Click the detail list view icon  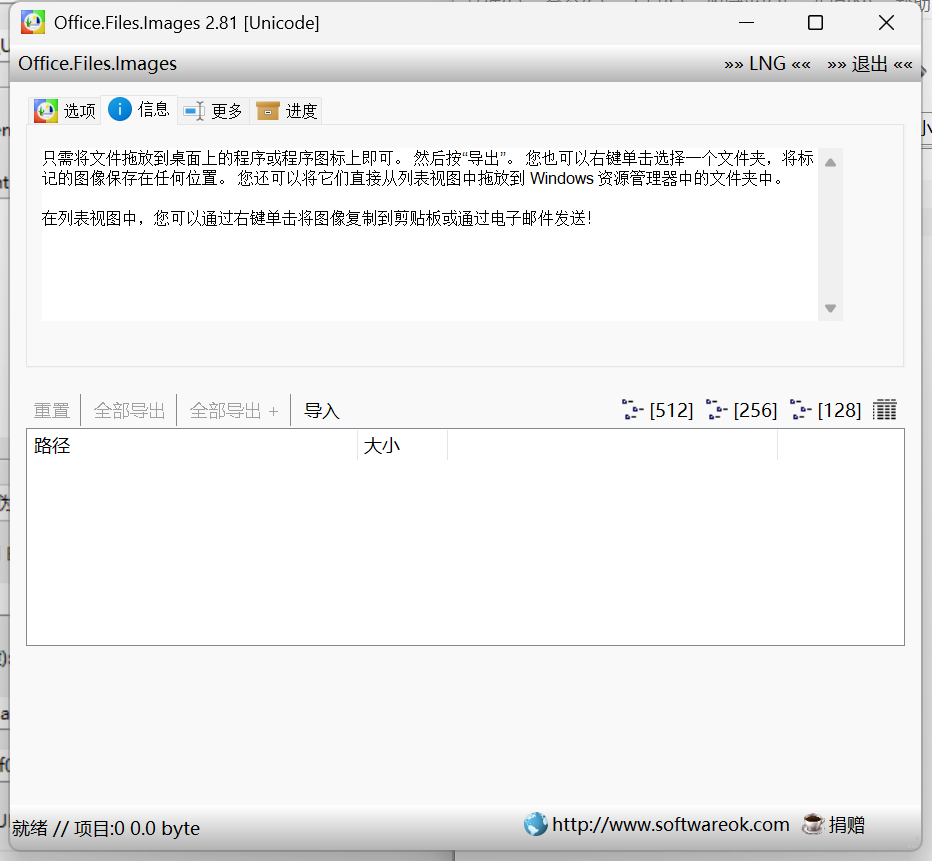(x=884, y=409)
